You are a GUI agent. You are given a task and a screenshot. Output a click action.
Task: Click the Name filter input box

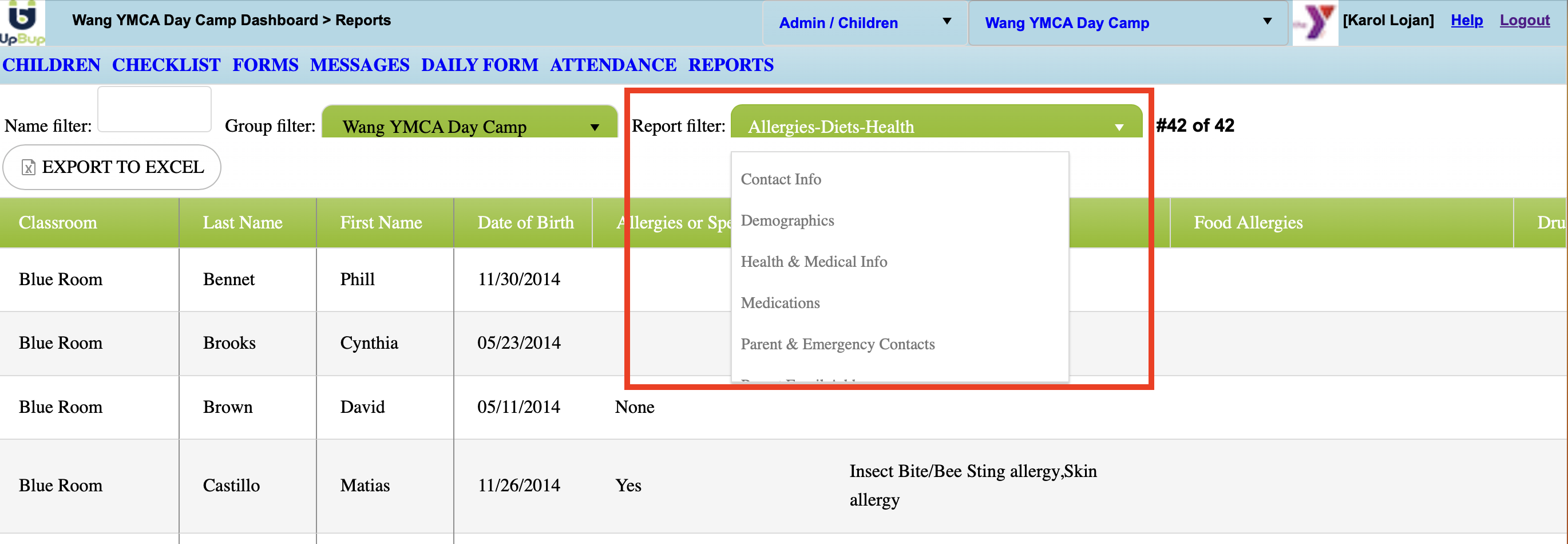coord(155,109)
